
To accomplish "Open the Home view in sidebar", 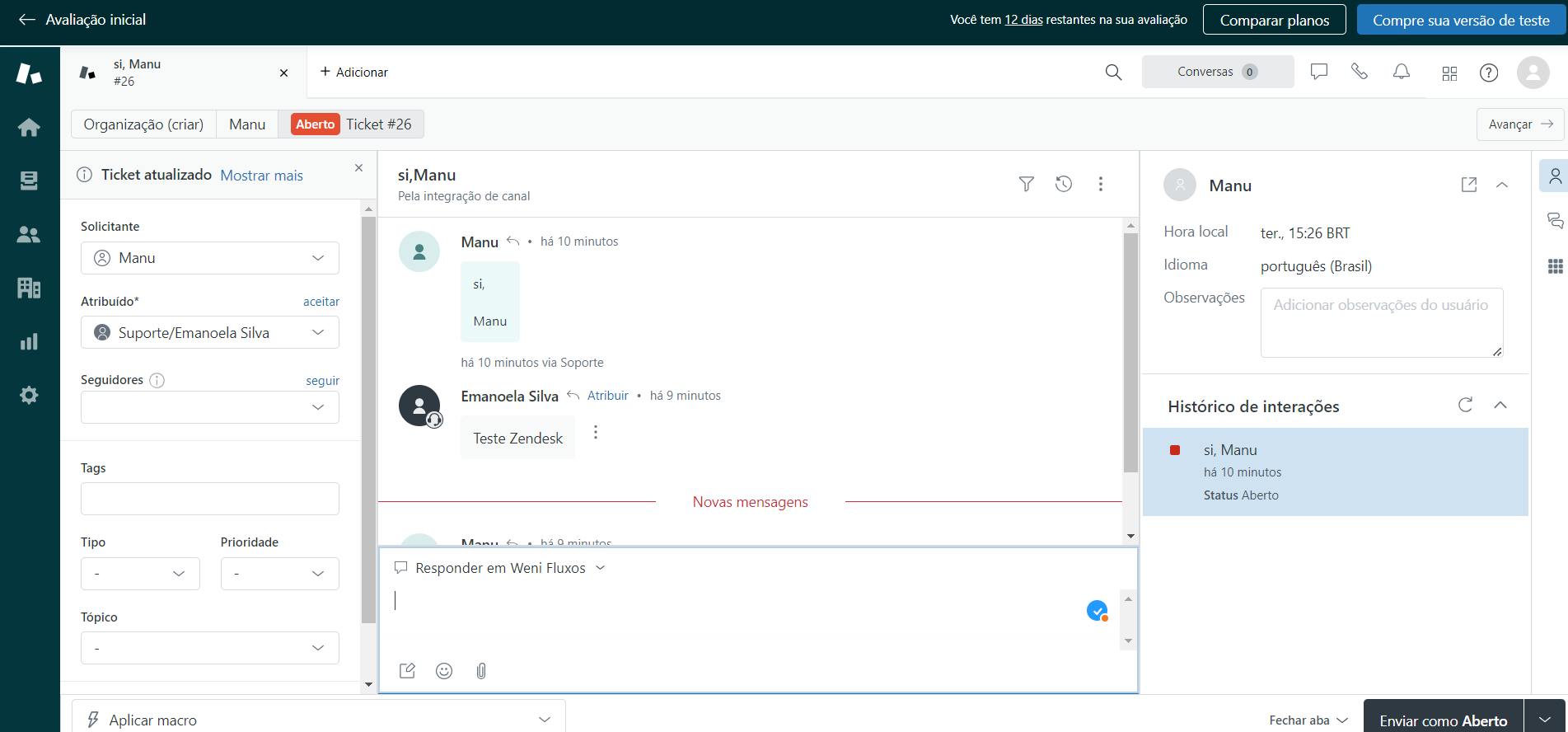I will coord(29,128).
